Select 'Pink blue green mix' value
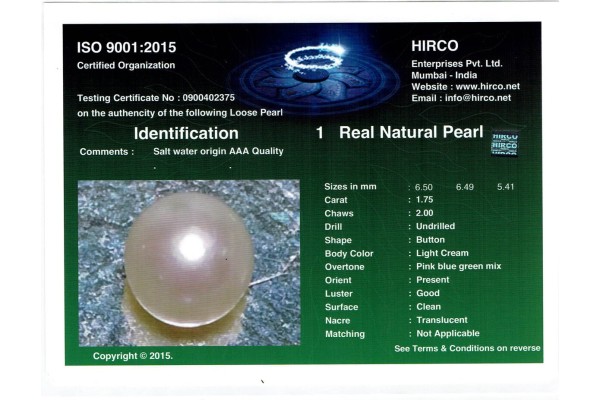 [x=459, y=266]
